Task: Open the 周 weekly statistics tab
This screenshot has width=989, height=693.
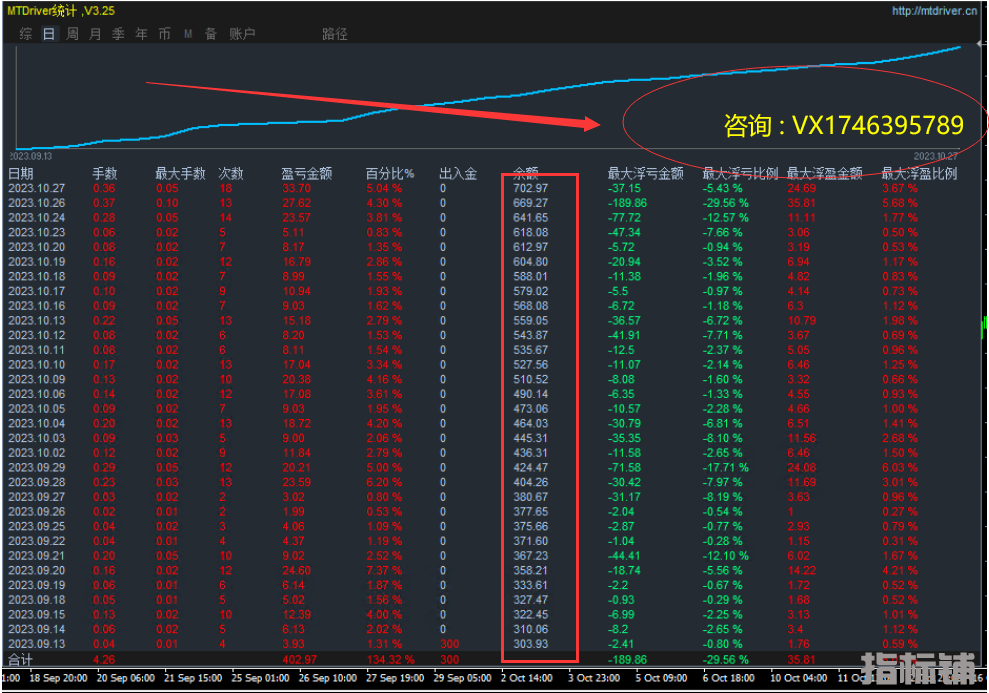Action: coord(73,34)
